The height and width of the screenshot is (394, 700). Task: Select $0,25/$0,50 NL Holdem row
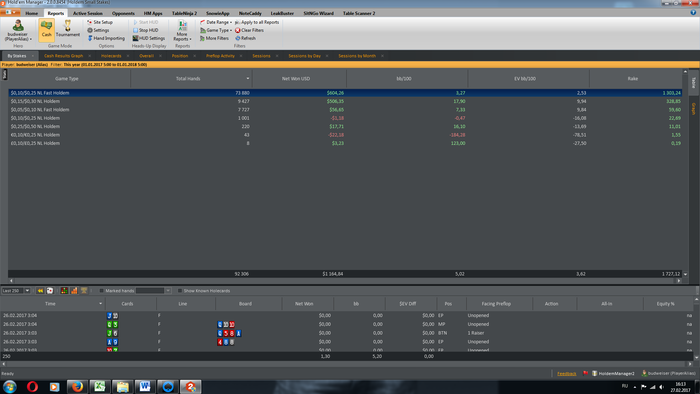pos(345,127)
